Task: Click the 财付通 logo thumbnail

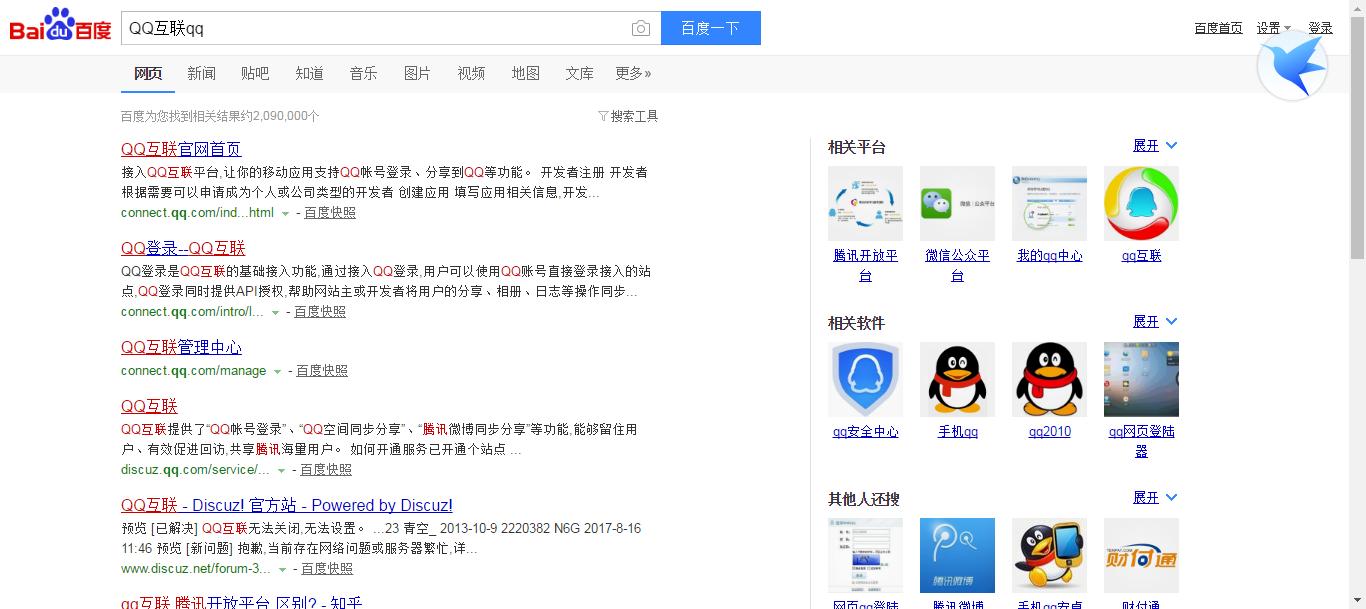Action: [x=1141, y=555]
